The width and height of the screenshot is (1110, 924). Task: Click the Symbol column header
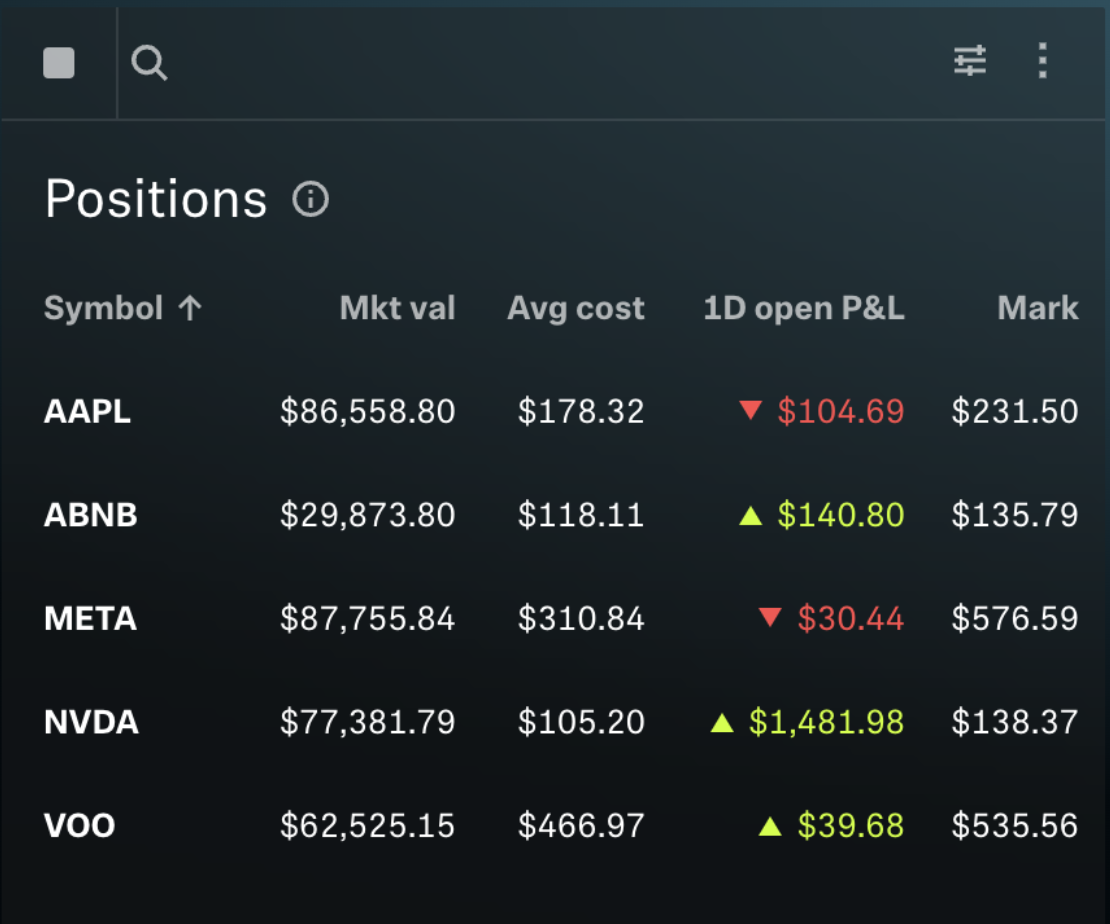[x=103, y=308]
